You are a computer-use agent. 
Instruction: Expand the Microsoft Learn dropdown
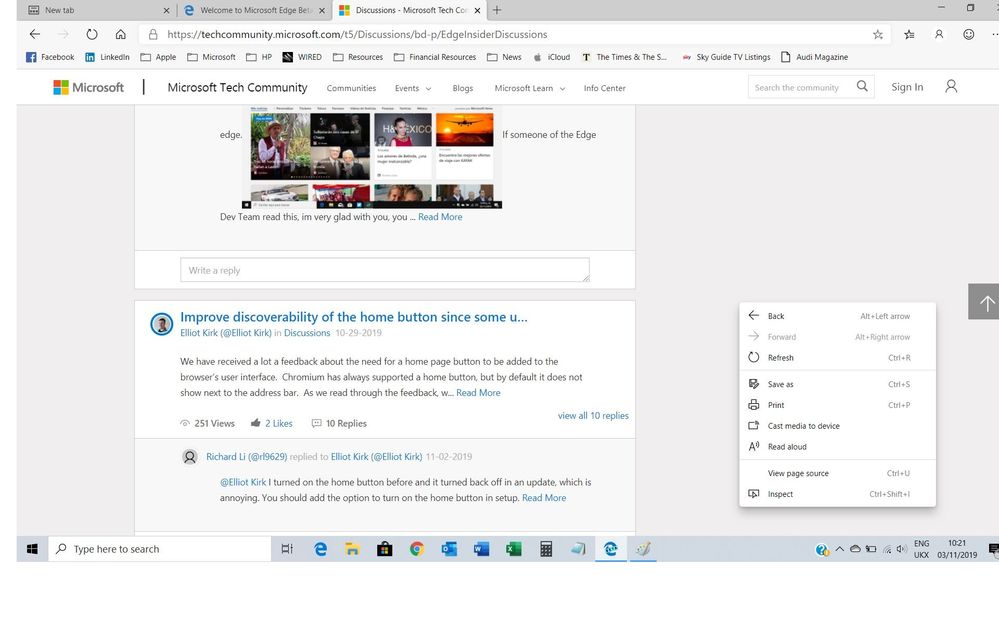(x=530, y=88)
